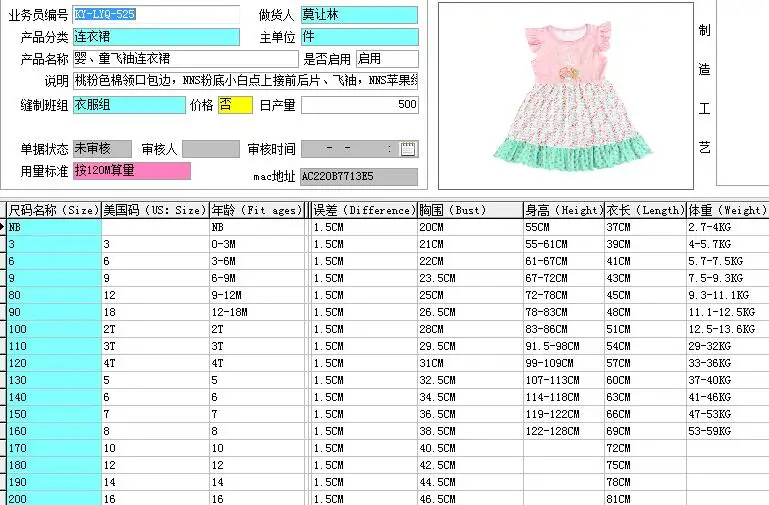The height and width of the screenshot is (505, 769).
Task: Open the calendar picker beside 审核时间
Action: 408,149
